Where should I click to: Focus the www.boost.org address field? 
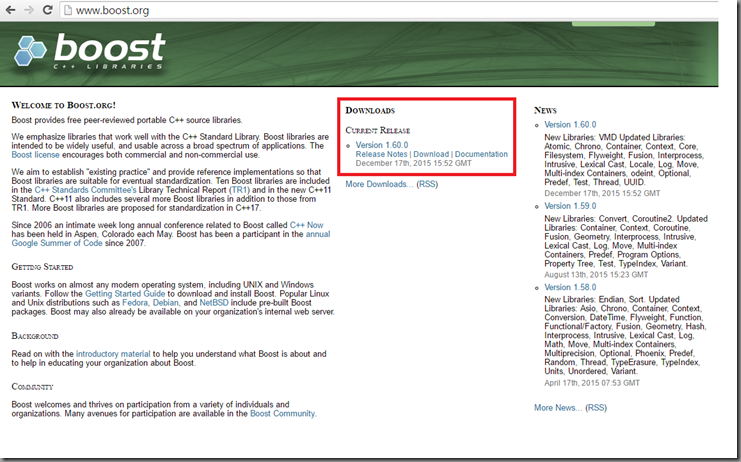coord(388,10)
